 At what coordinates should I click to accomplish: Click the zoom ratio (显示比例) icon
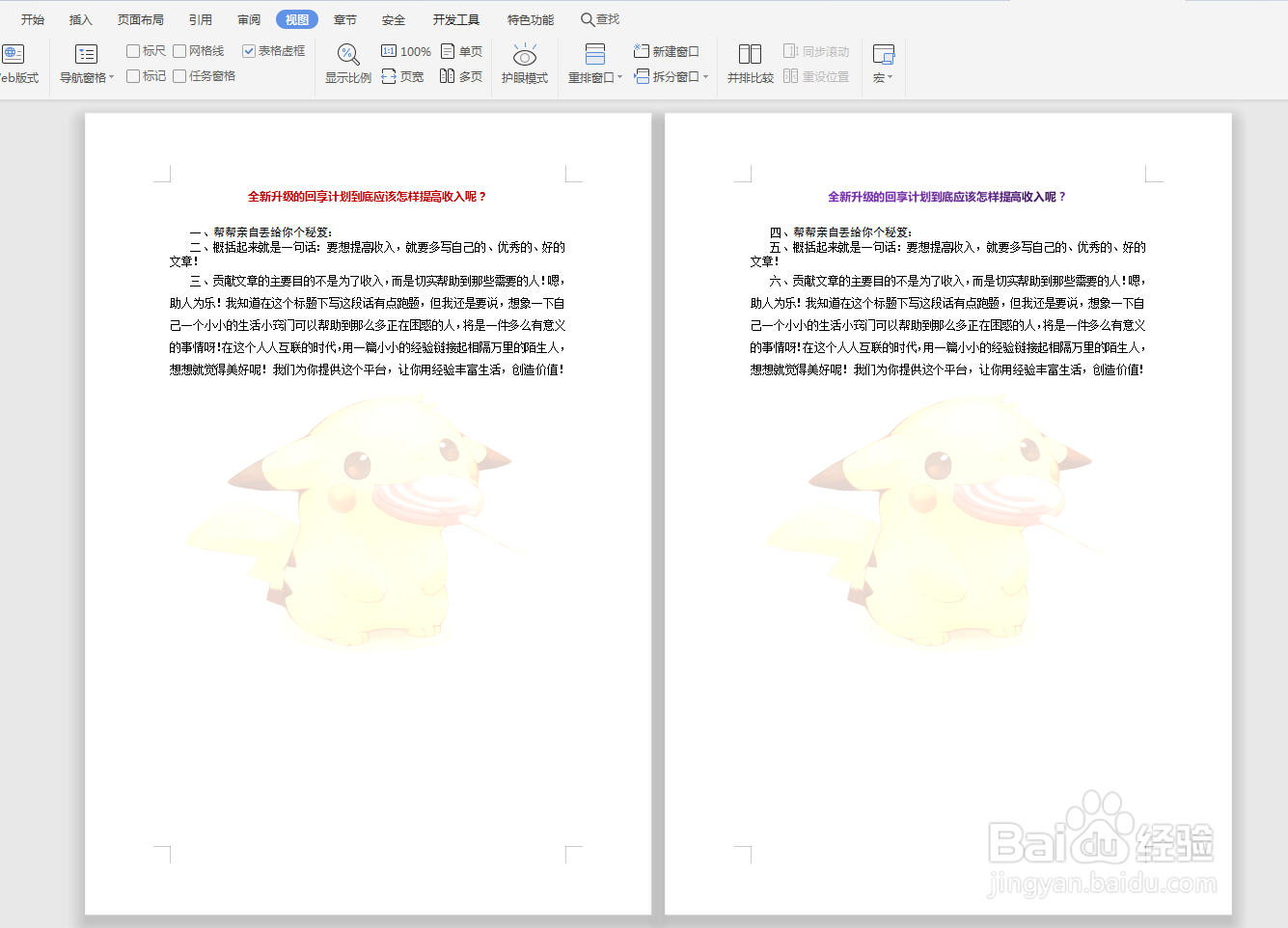click(348, 54)
